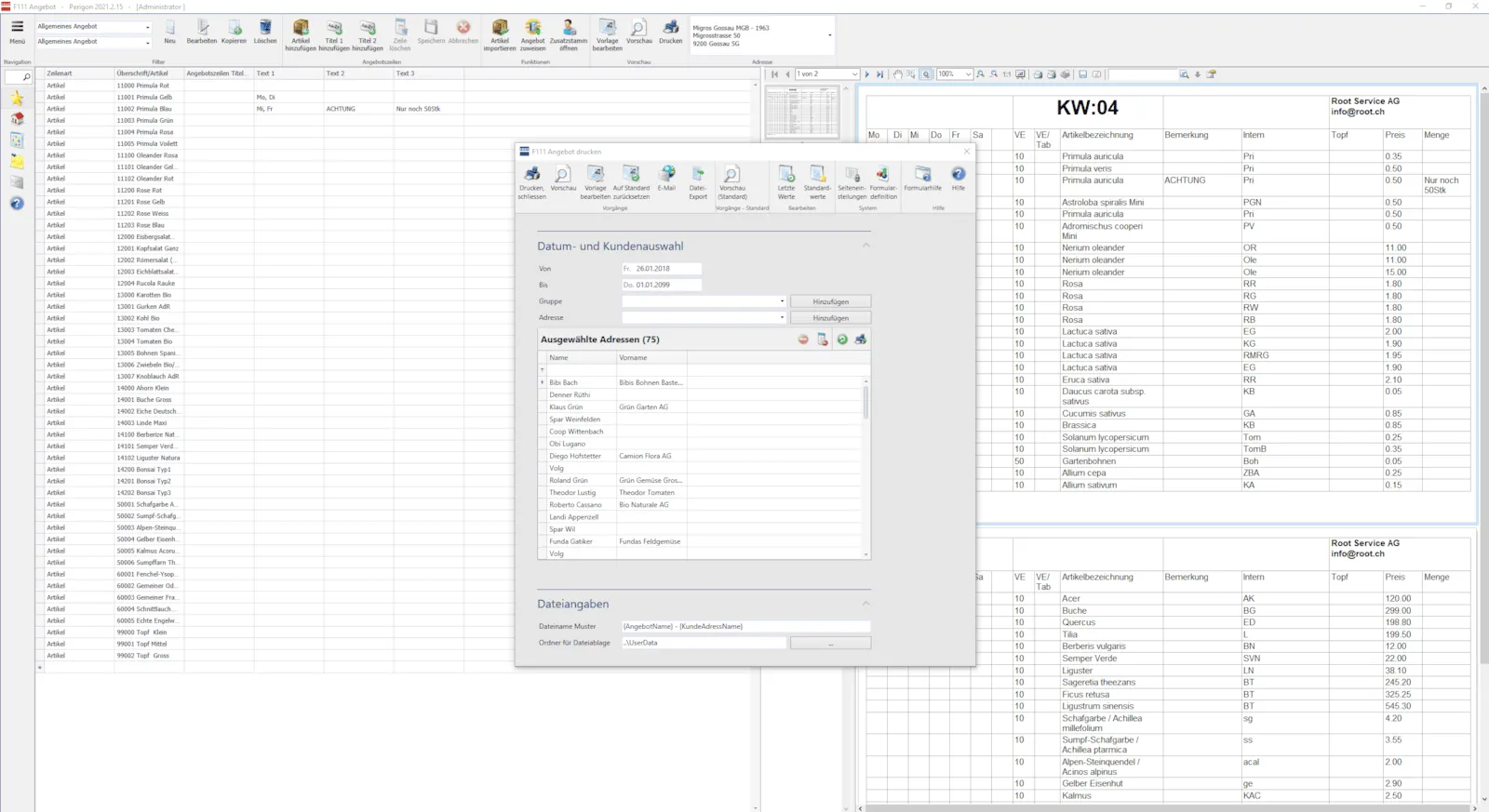The width and height of the screenshot is (1489, 812).
Task: Click the Dateiname Muster field
Action: [746, 626]
